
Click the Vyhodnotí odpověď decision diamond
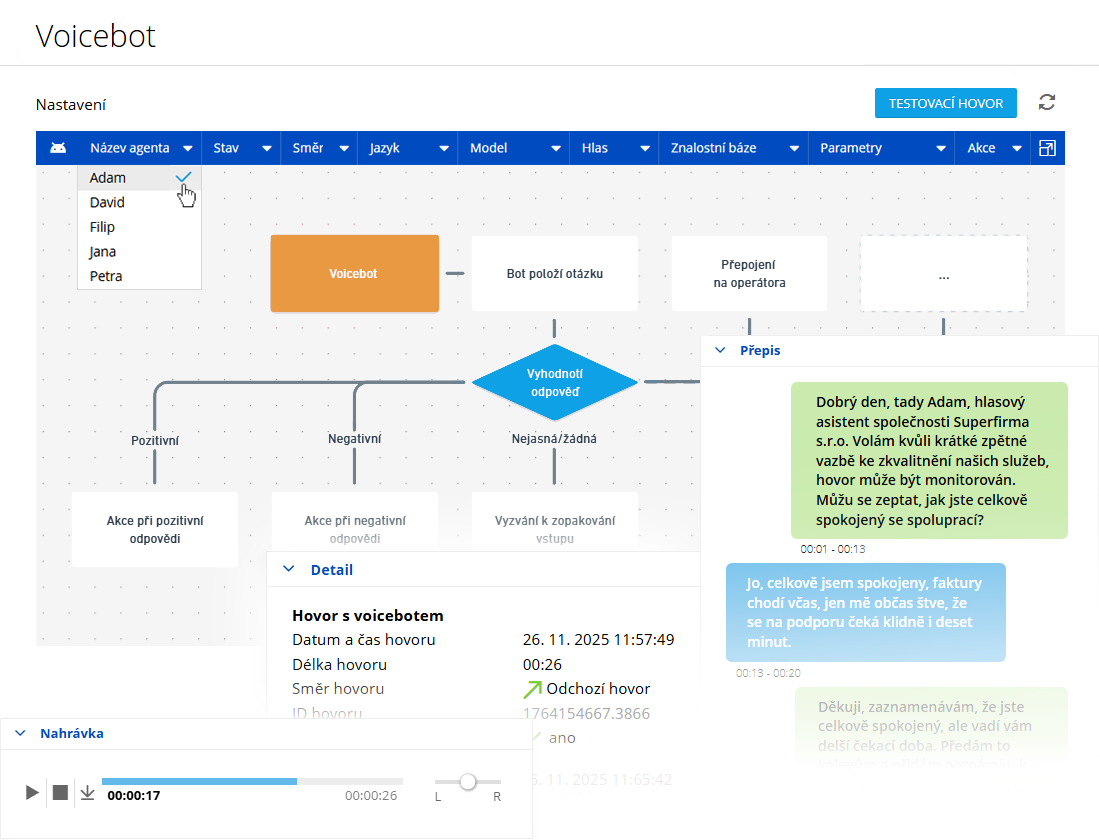coord(554,382)
